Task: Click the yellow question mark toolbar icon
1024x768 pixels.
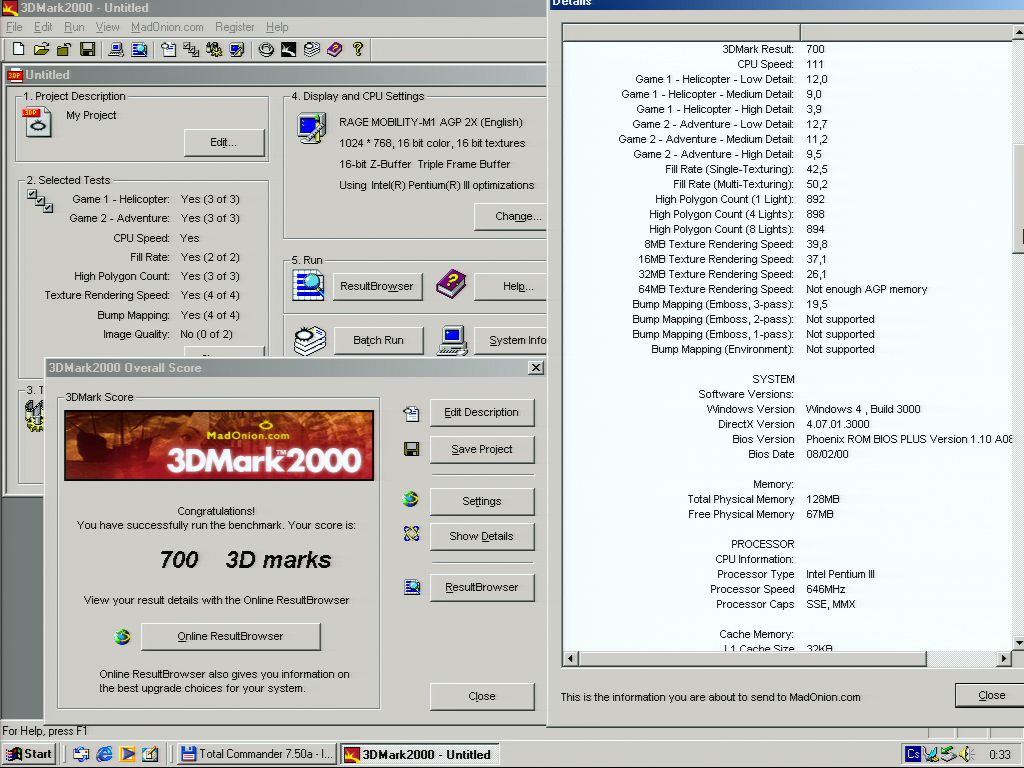Action: pyautogui.click(x=357, y=49)
